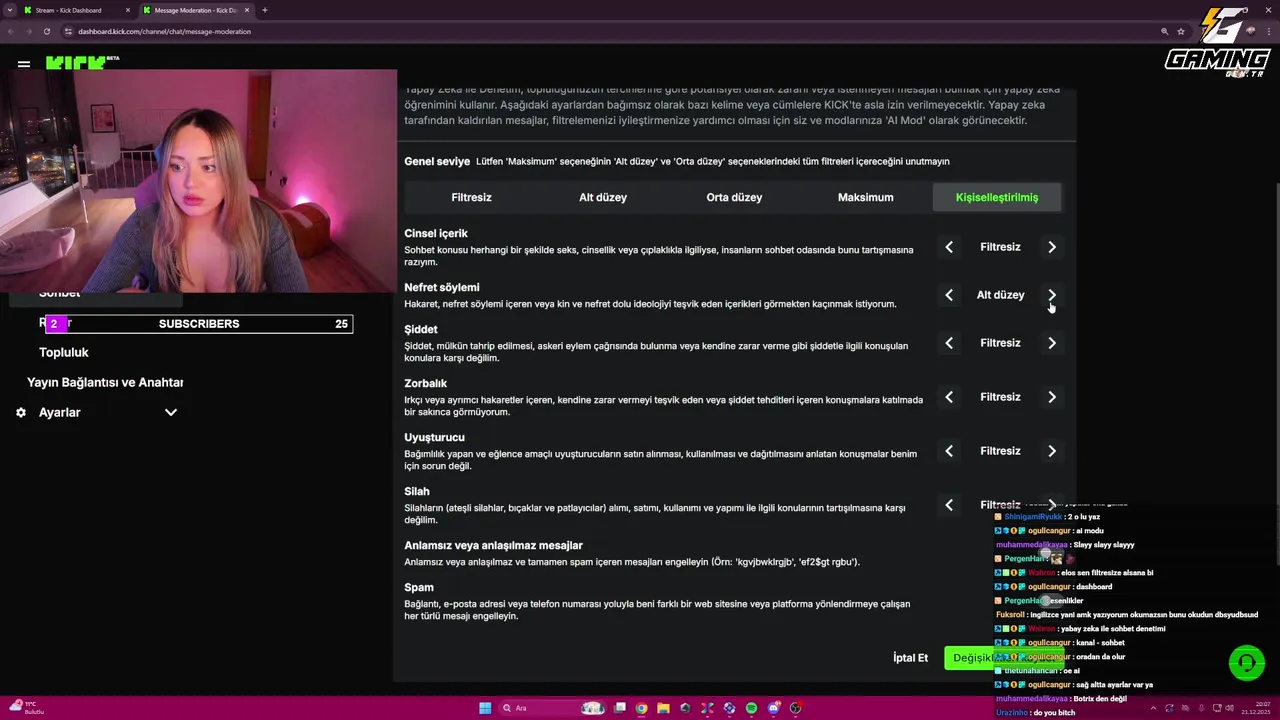Image resolution: width=1280 pixels, height=720 pixels.
Task: Click the green Kick logo
Action: point(76,62)
